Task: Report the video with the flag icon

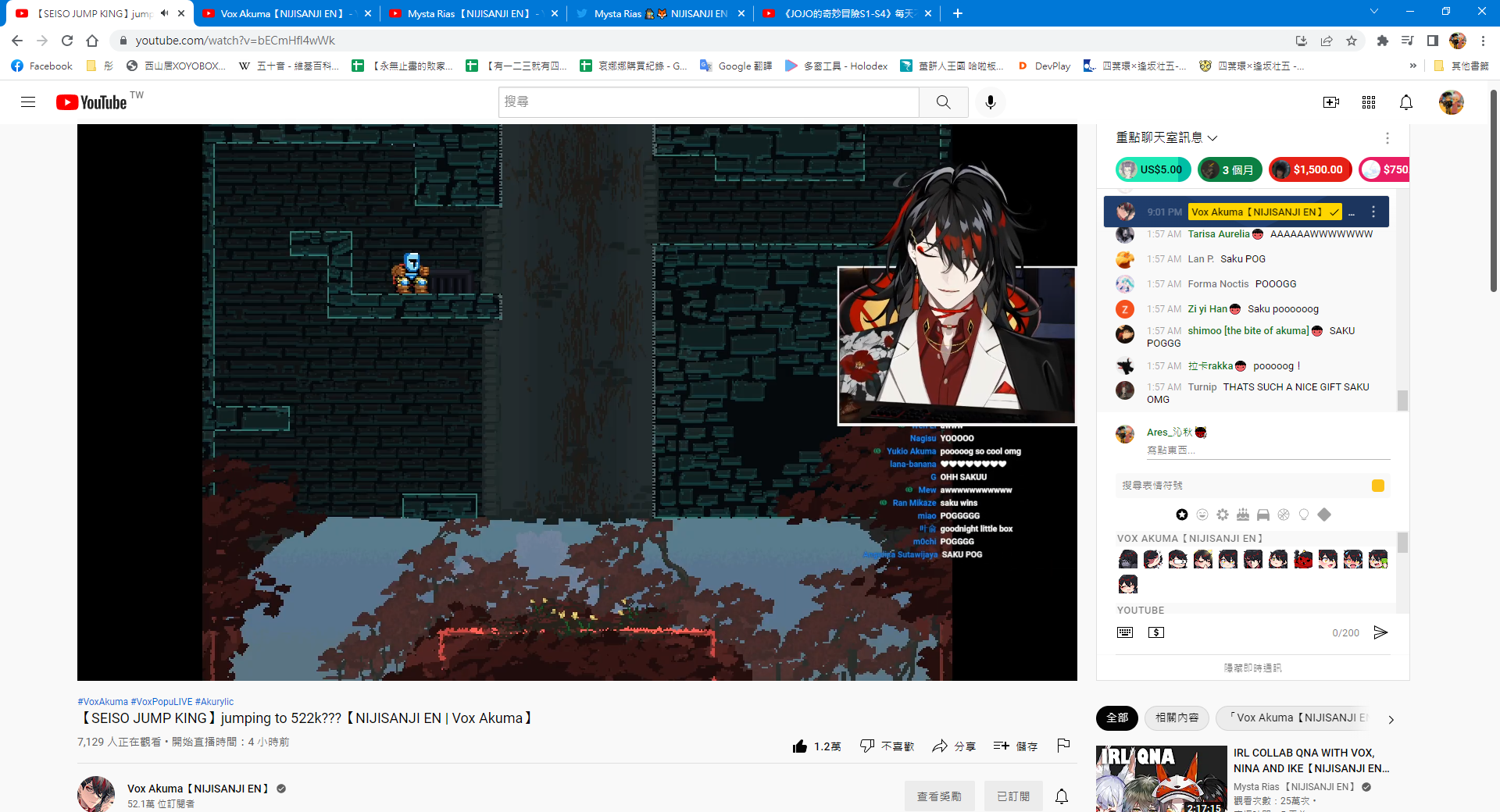Action: [x=1063, y=746]
